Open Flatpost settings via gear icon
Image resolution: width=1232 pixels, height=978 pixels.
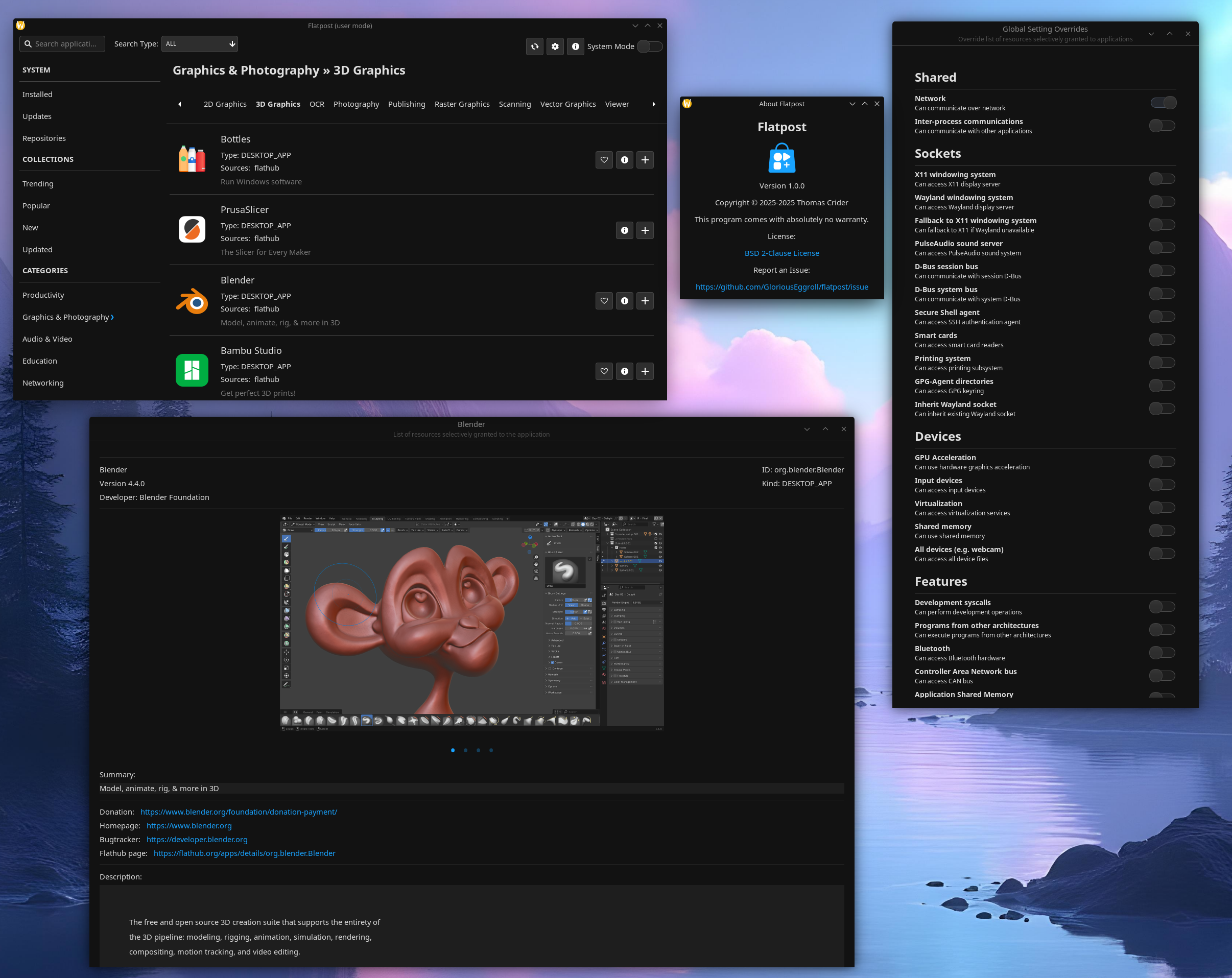click(x=555, y=46)
